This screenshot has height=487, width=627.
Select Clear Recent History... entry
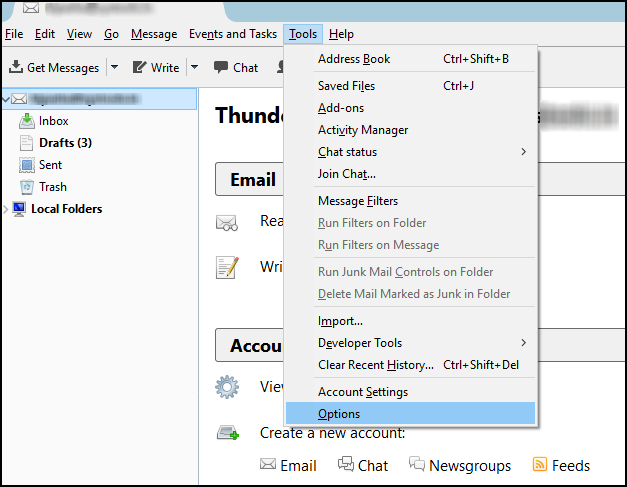click(410, 365)
